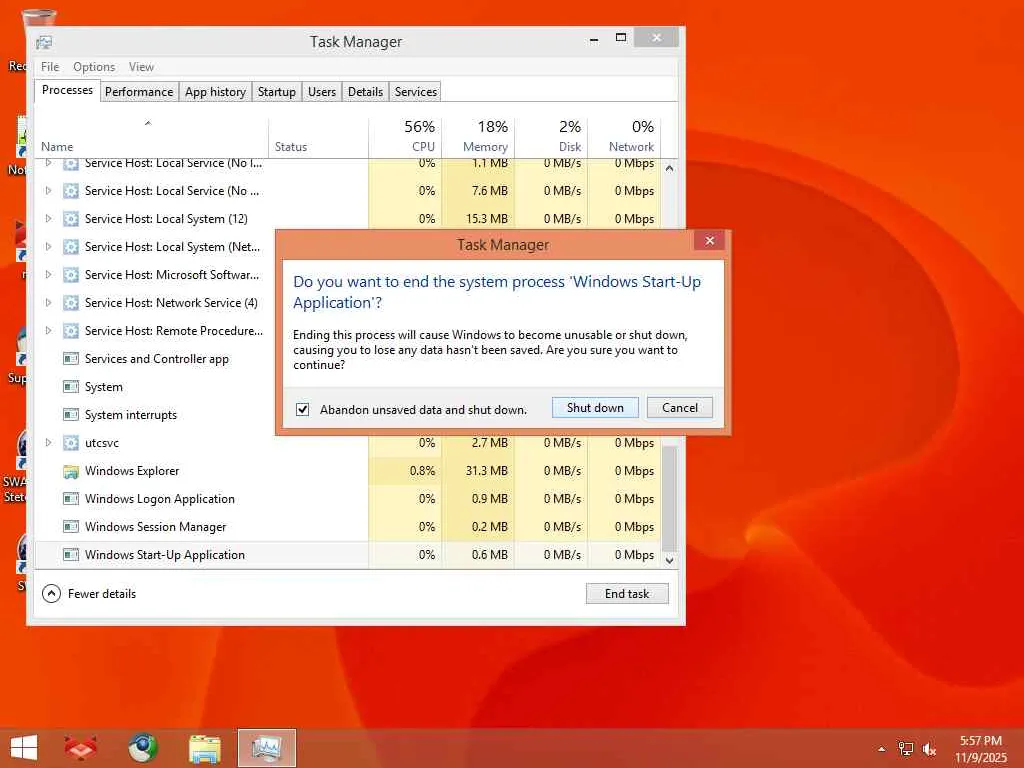Image resolution: width=1024 pixels, height=768 pixels.
Task: Select the Processes tab
Action: pos(67,90)
